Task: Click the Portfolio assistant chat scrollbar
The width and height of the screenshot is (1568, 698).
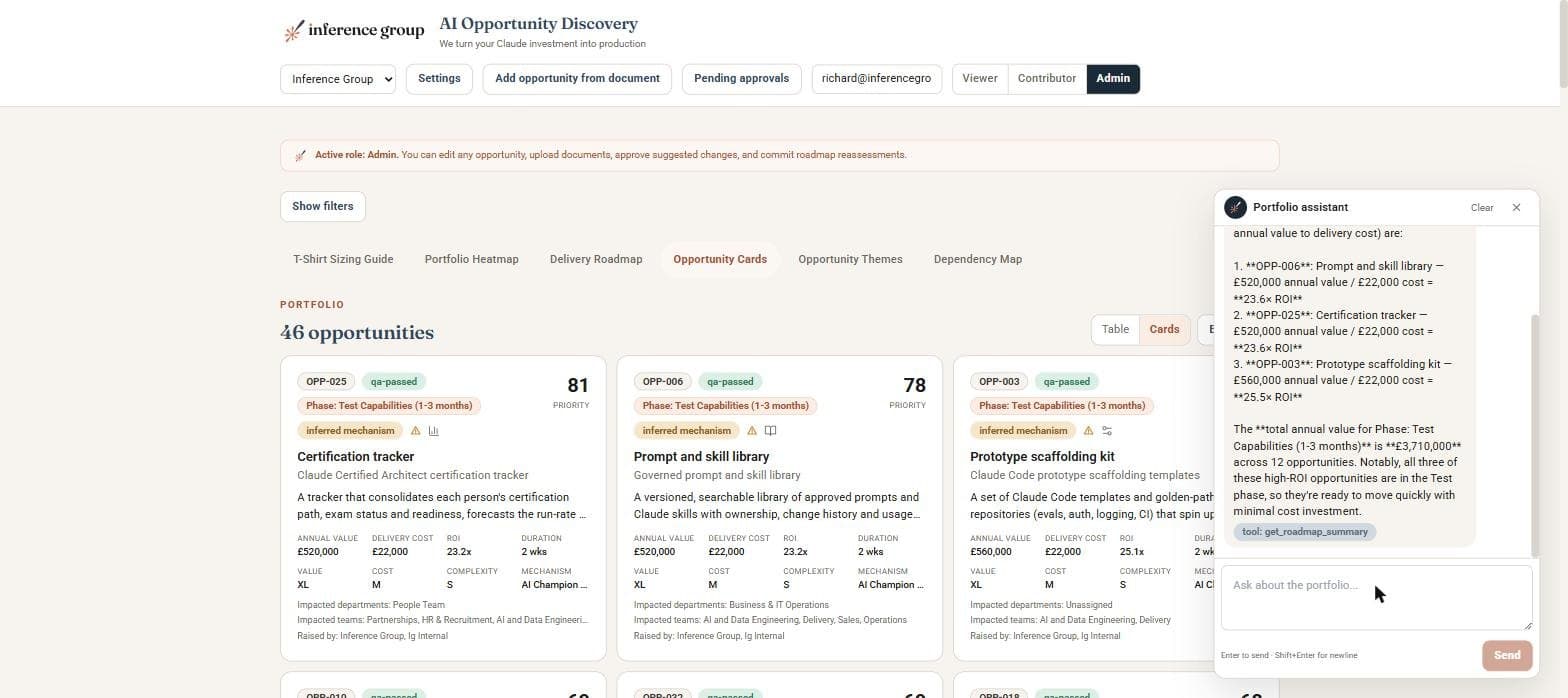Action: [x=1535, y=435]
